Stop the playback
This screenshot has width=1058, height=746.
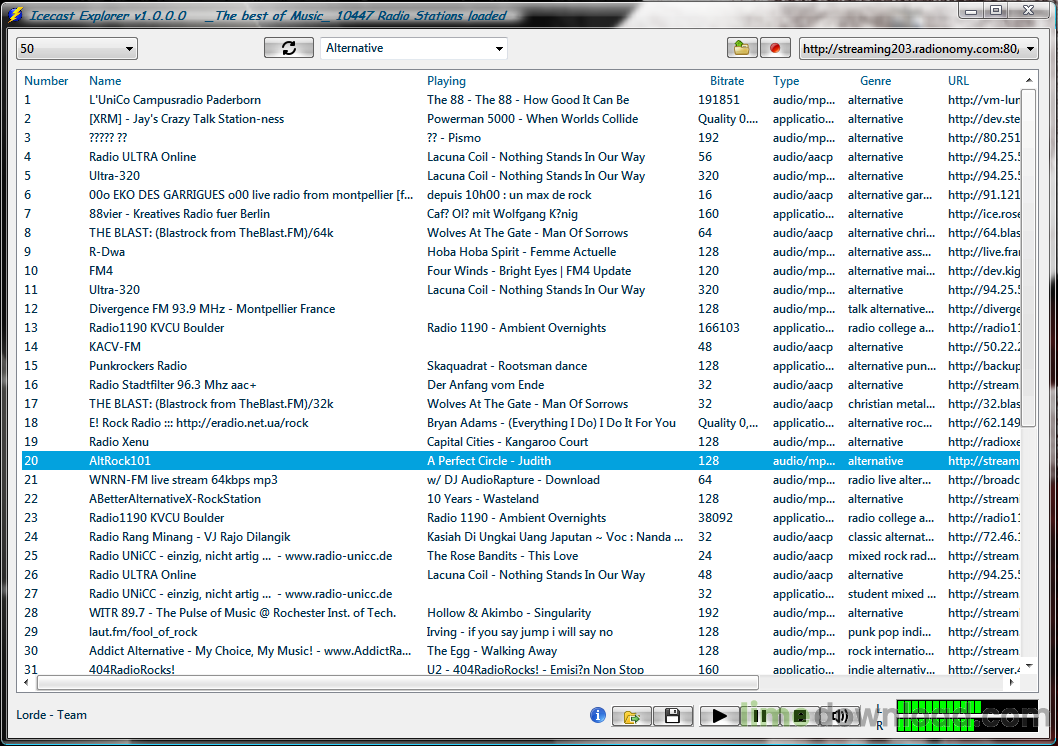tap(800, 716)
